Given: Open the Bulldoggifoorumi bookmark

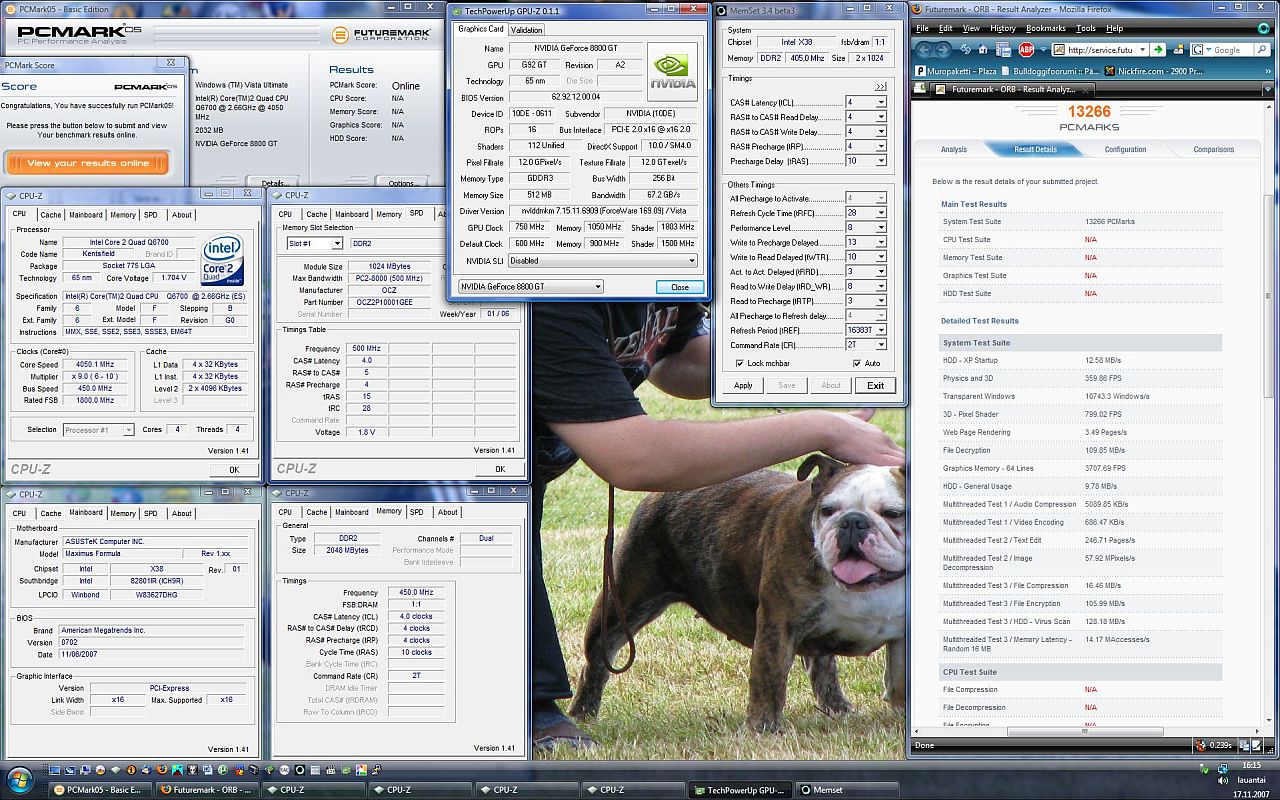Looking at the screenshot, I should coord(1050,71).
